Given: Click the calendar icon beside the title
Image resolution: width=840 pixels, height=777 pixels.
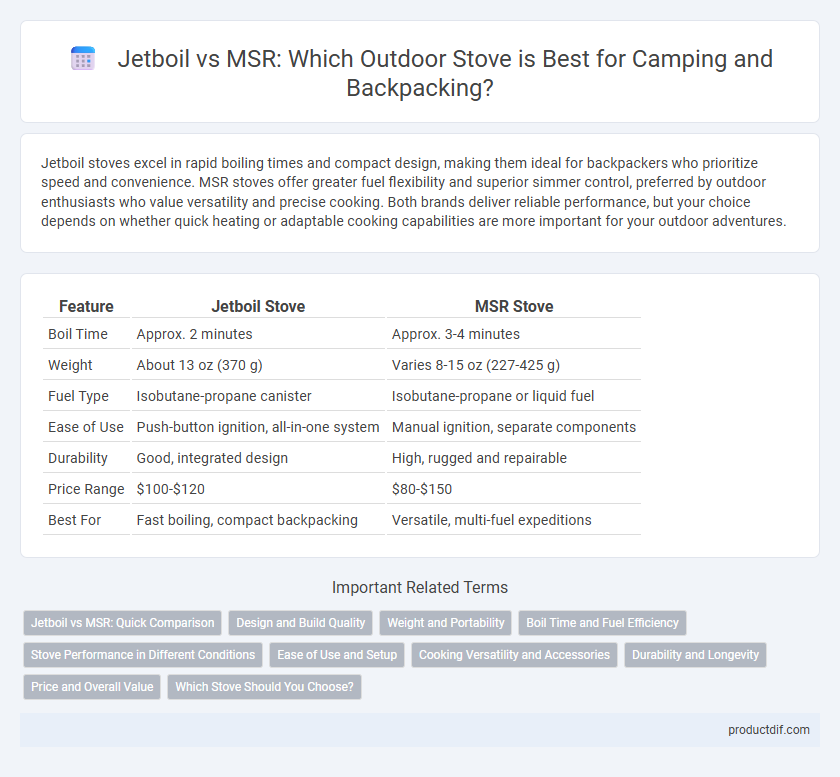Looking at the screenshot, I should [x=83, y=58].
